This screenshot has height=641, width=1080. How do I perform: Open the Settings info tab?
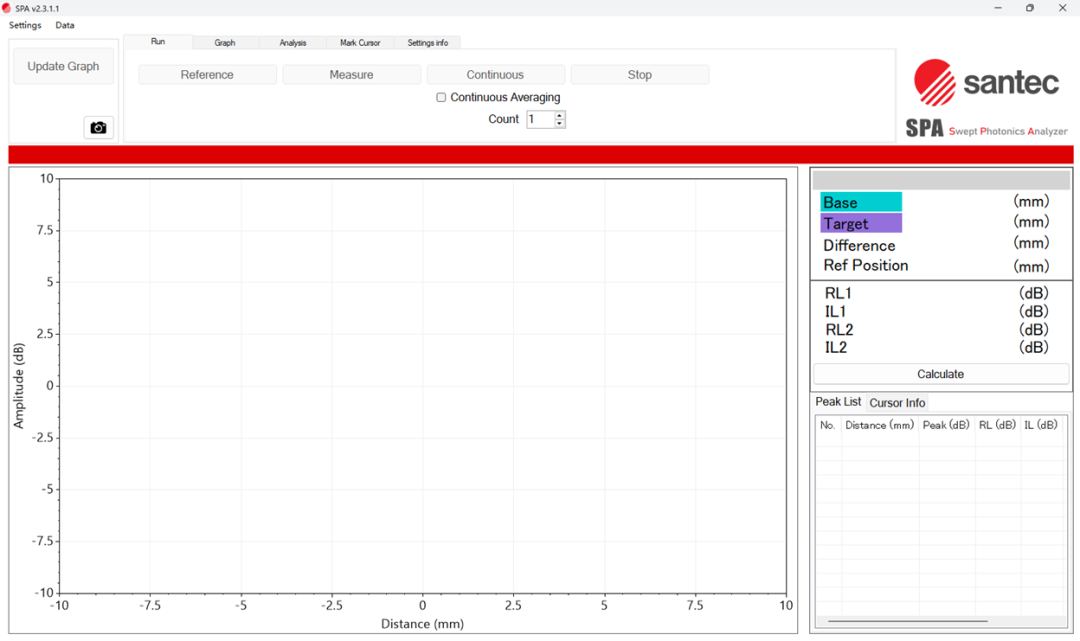tap(427, 43)
